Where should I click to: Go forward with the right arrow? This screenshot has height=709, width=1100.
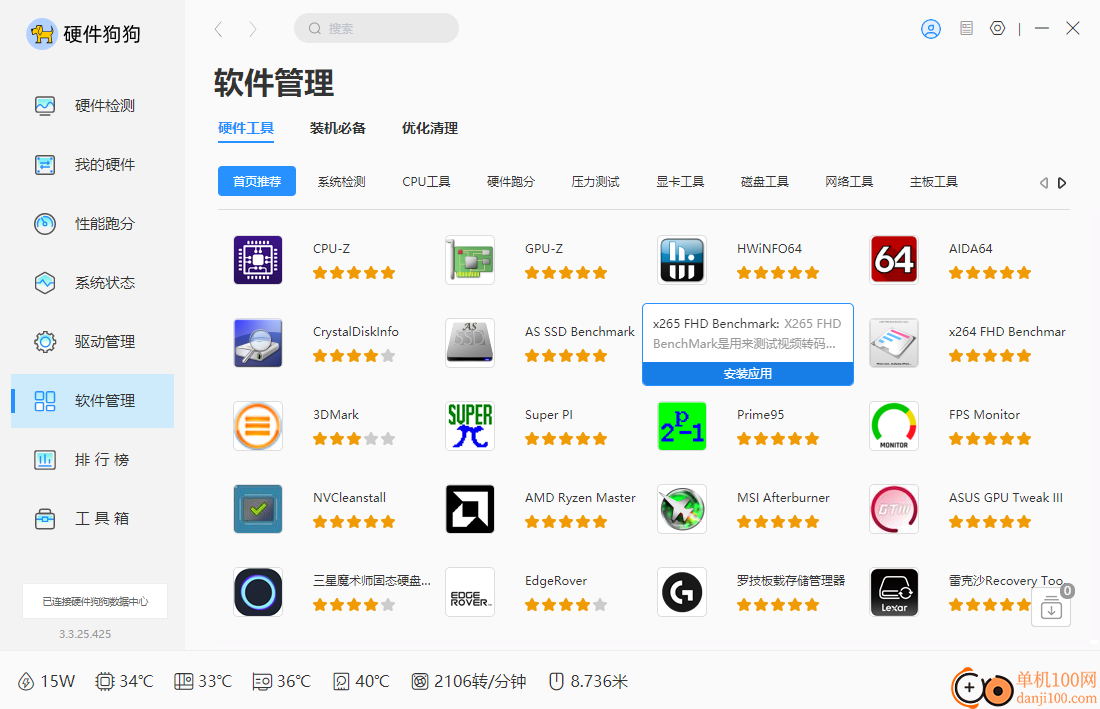[253, 29]
